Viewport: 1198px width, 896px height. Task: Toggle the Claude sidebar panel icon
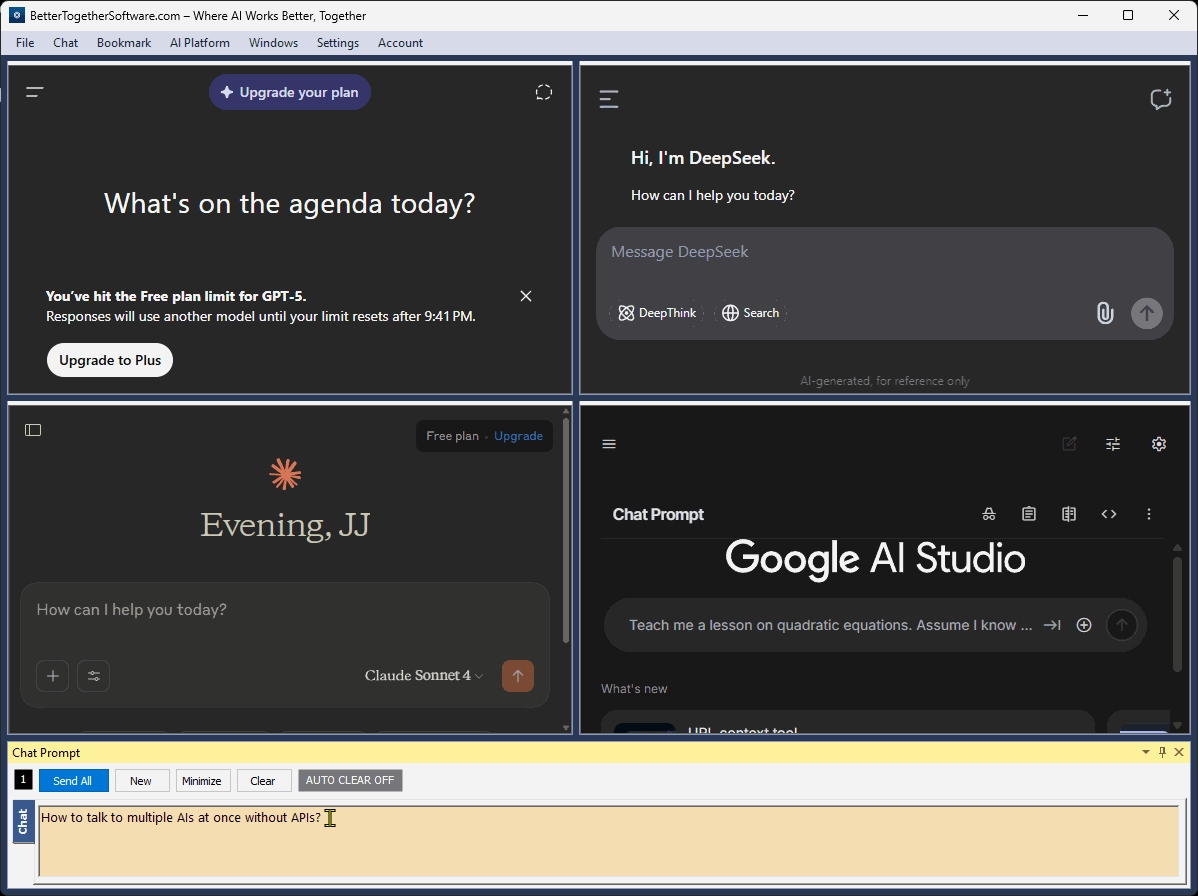(x=33, y=430)
